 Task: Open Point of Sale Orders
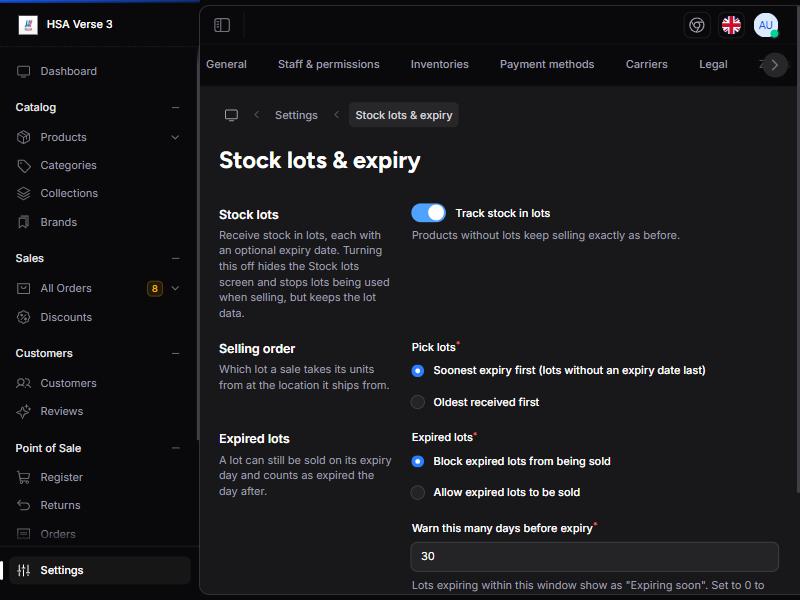(58, 534)
